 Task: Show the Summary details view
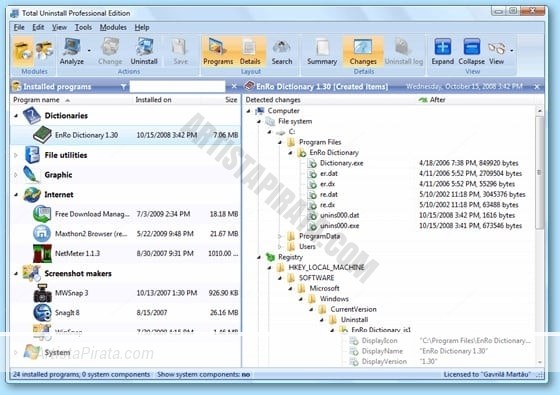pyautogui.click(x=322, y=52)
